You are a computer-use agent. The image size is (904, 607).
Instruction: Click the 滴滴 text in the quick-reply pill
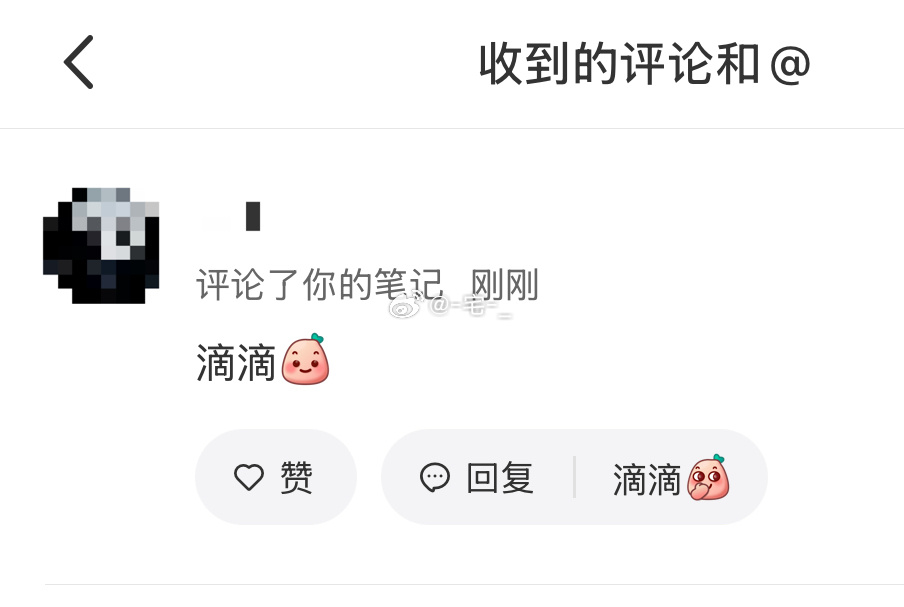pos(647,479)
